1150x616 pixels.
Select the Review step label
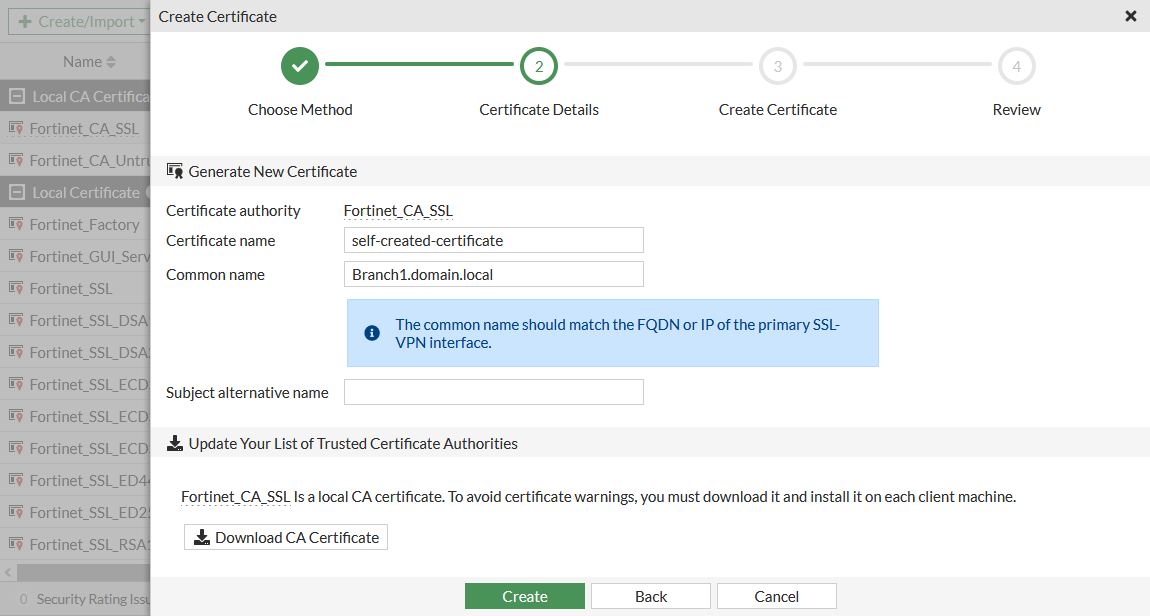(x=1016, y=109)
